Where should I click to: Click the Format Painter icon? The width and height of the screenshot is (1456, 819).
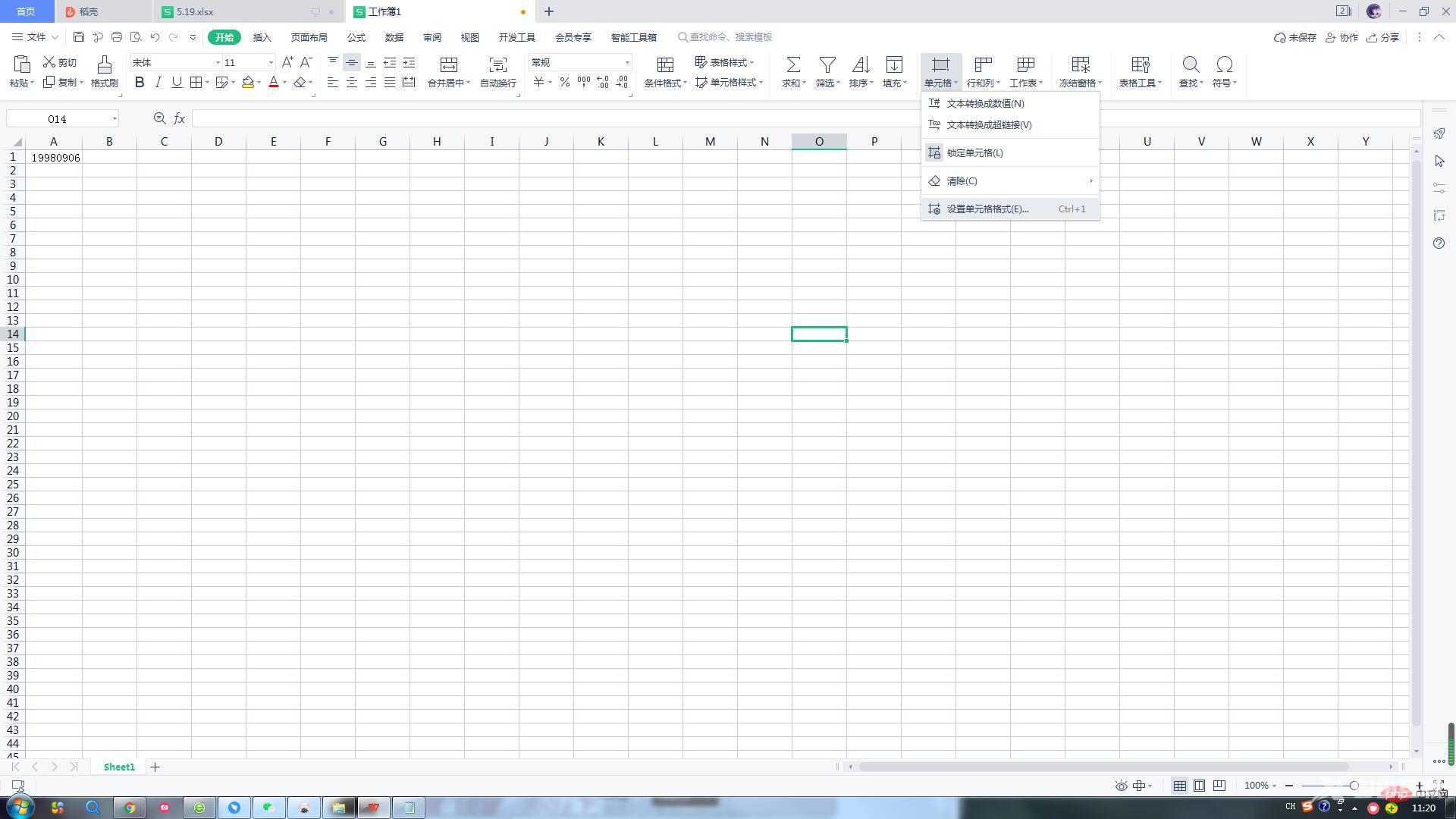click(x=104, y=65)
